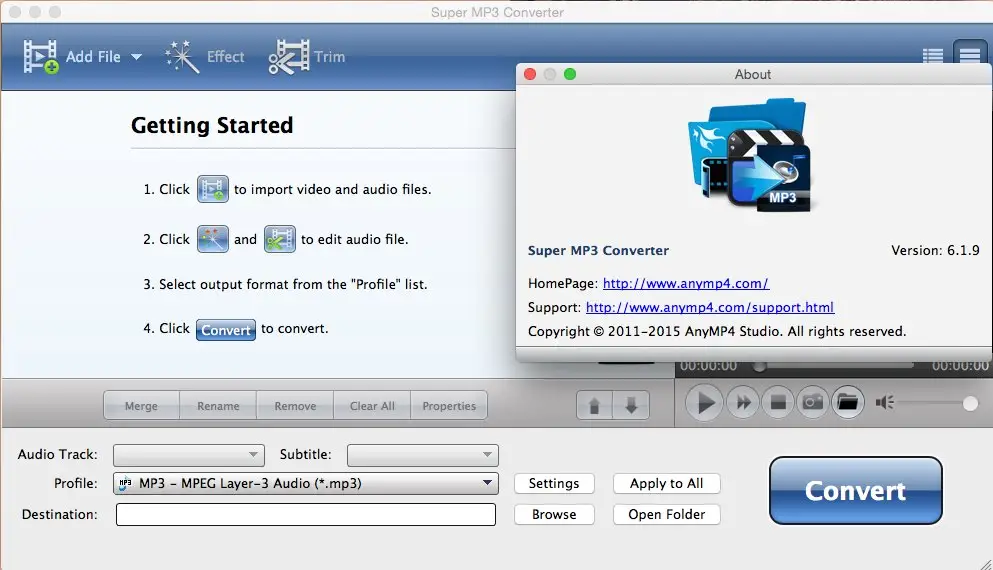Click the Merge button
The width and height of the screenshot is (993, 570).
(141, 406)
